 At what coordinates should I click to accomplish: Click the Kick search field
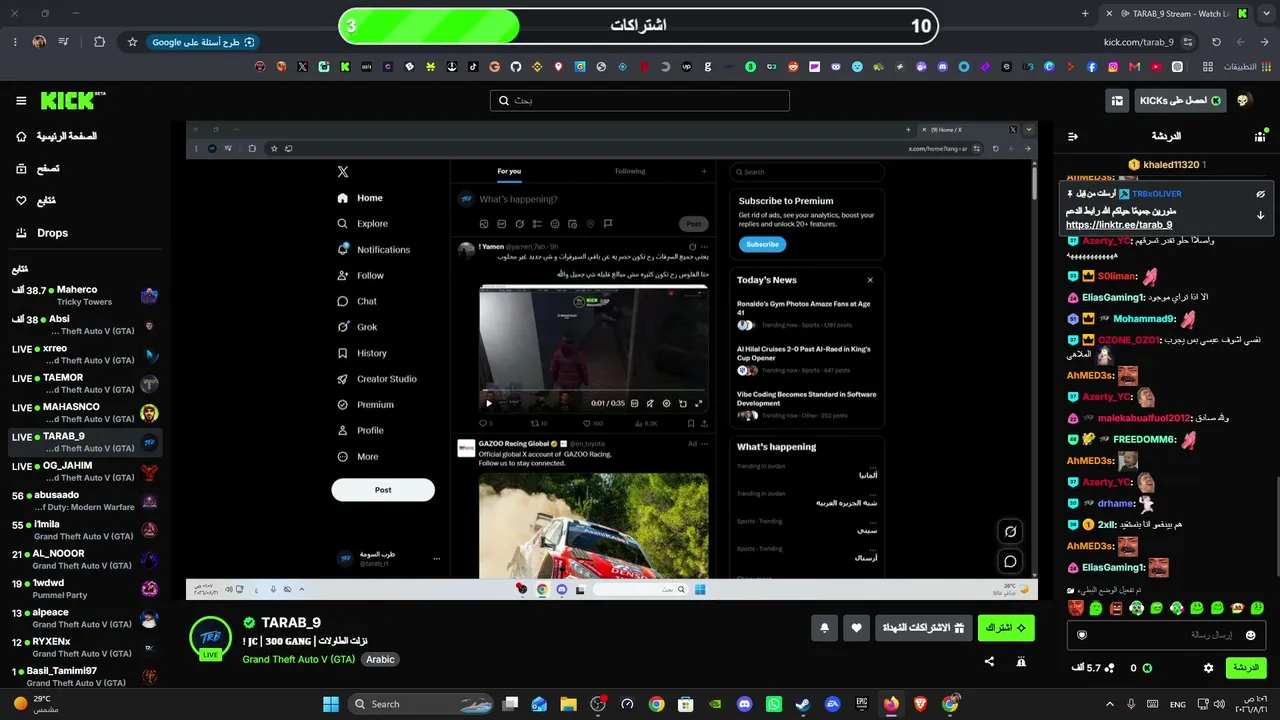pyautogui.click(x=640, y=101)
